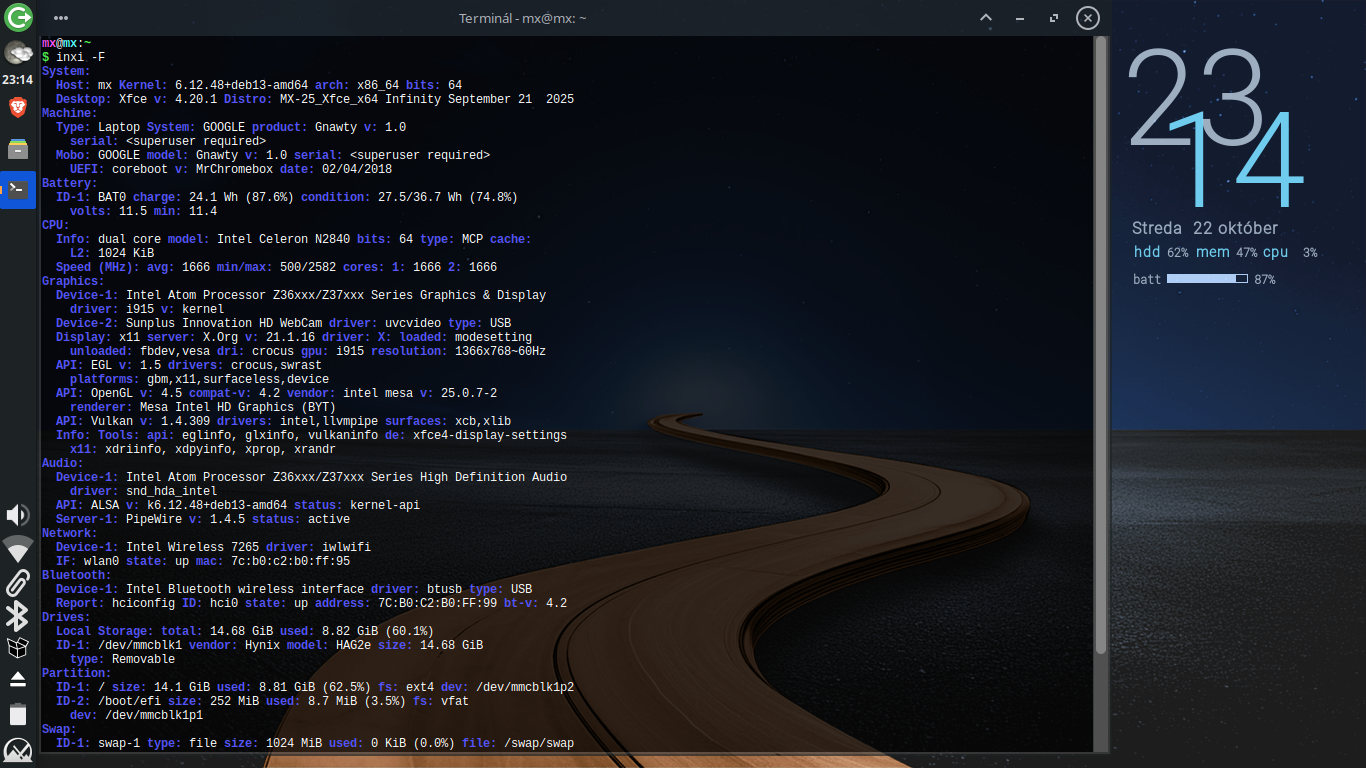The height and width of the screenshot is (768, 1366).
Task: Click the 'uvcvideo' driver text
Action: 413,323
